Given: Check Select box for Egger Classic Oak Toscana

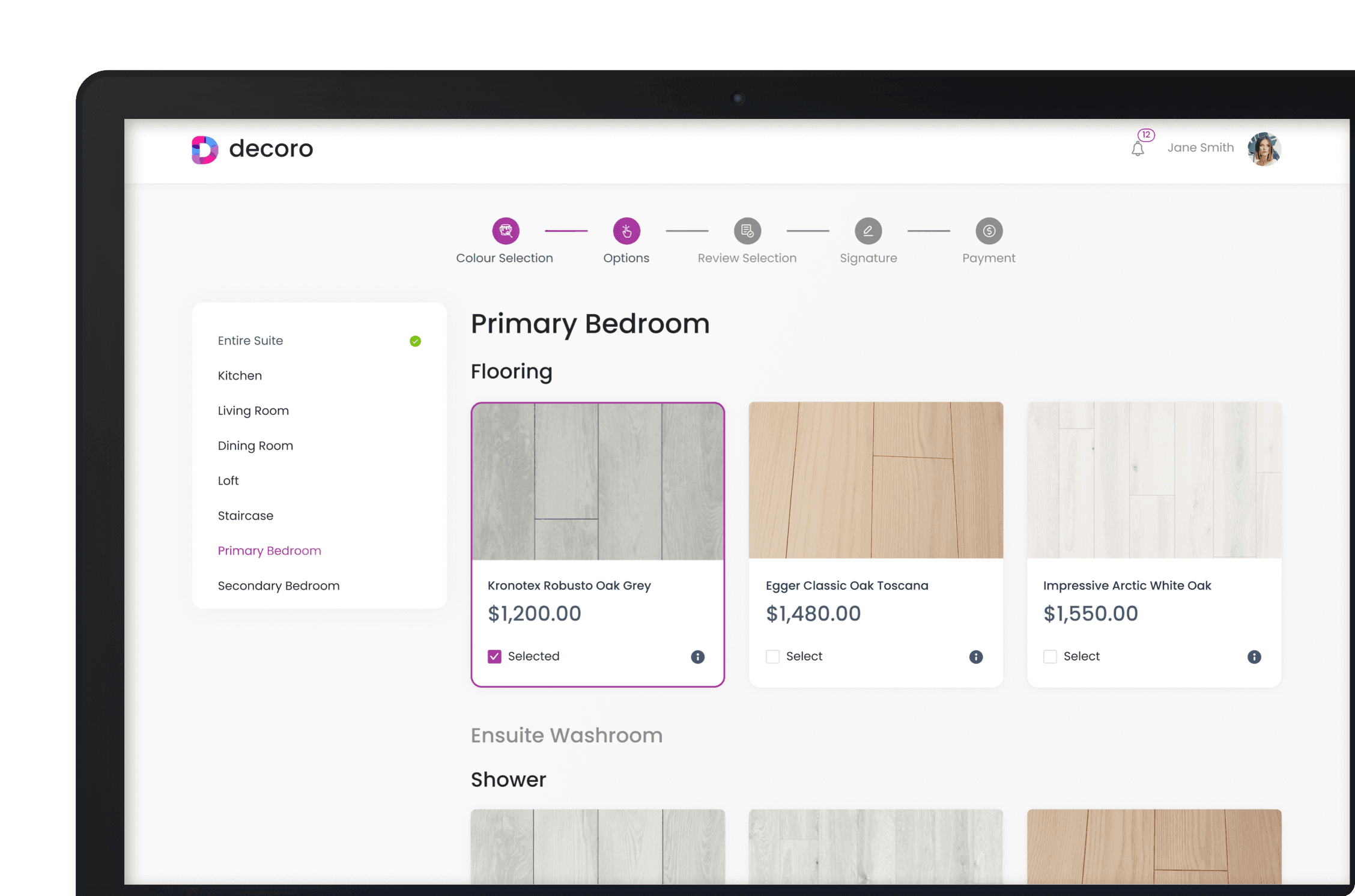Looking at the screenshot, I should coord(772,656).
